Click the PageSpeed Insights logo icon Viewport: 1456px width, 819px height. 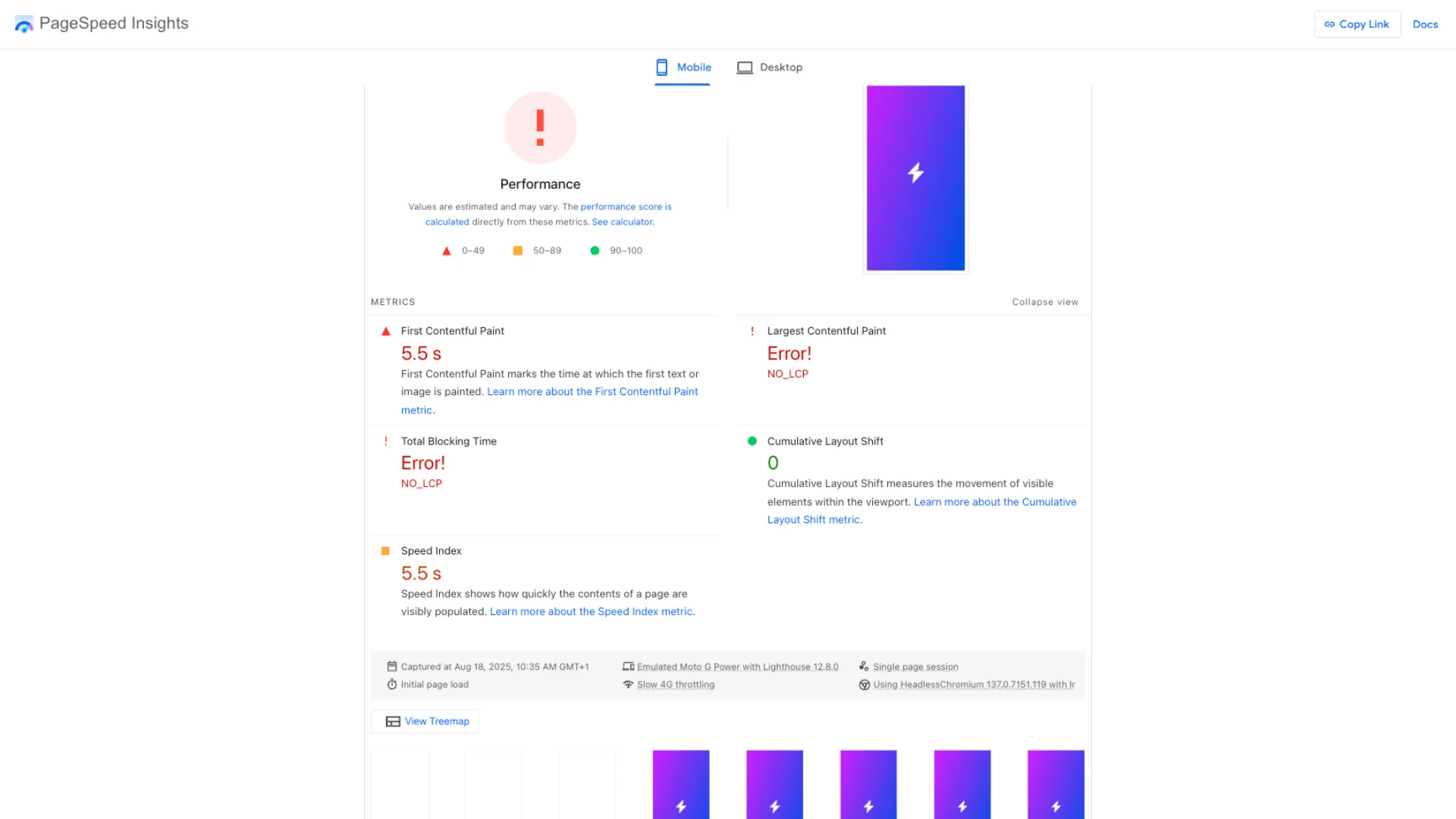coord(24,24)
